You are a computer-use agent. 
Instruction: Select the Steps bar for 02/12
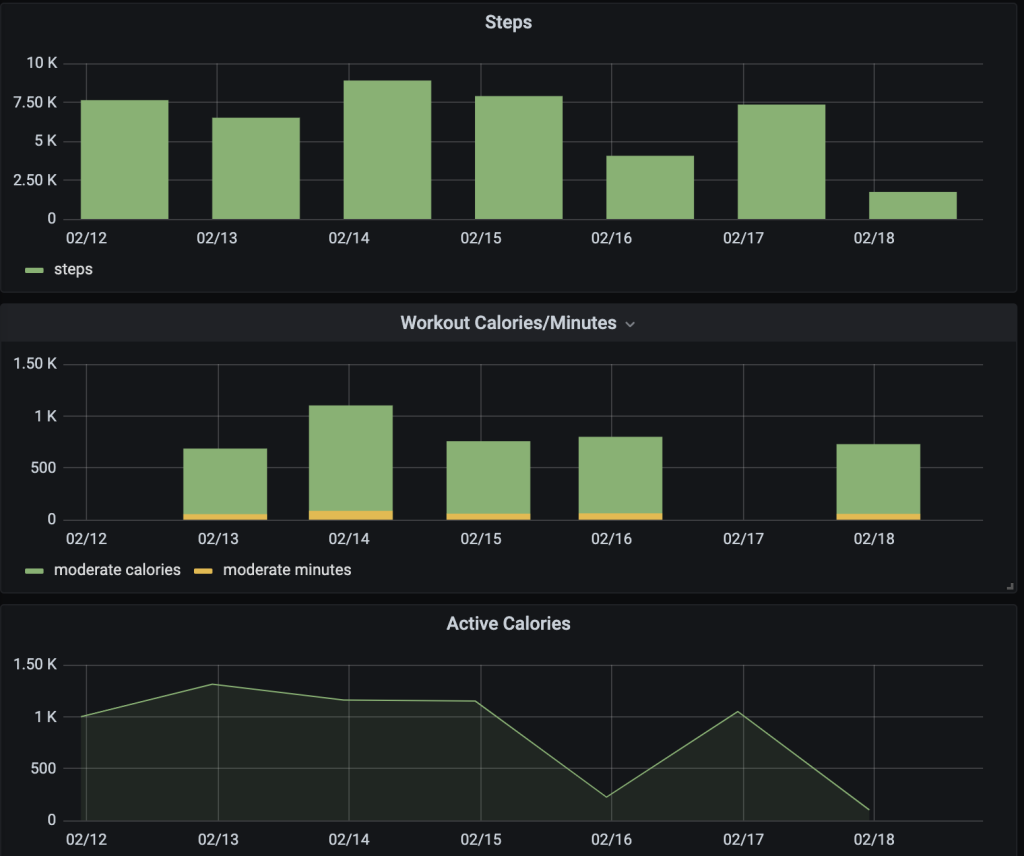click(124, 160)
